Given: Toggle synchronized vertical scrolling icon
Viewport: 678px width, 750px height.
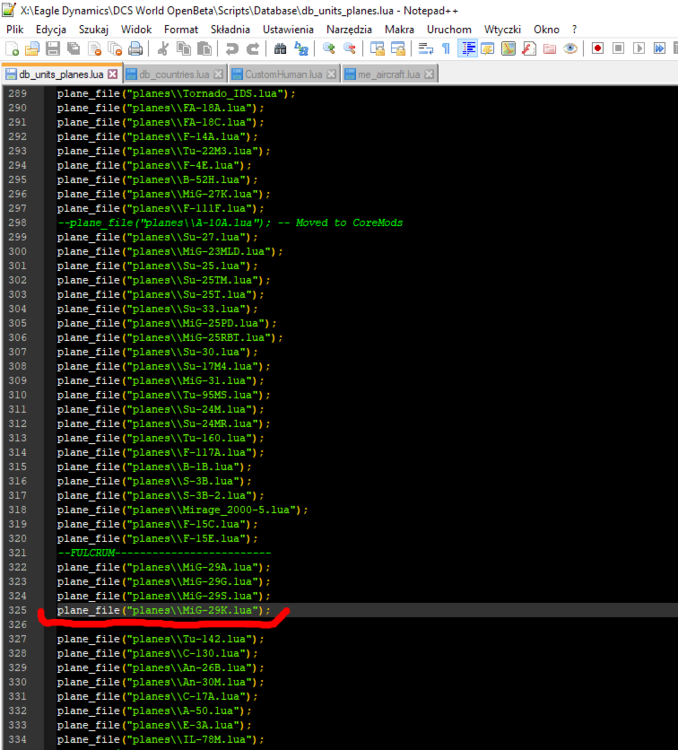Looking at the screenshot, I should (377, 48).
